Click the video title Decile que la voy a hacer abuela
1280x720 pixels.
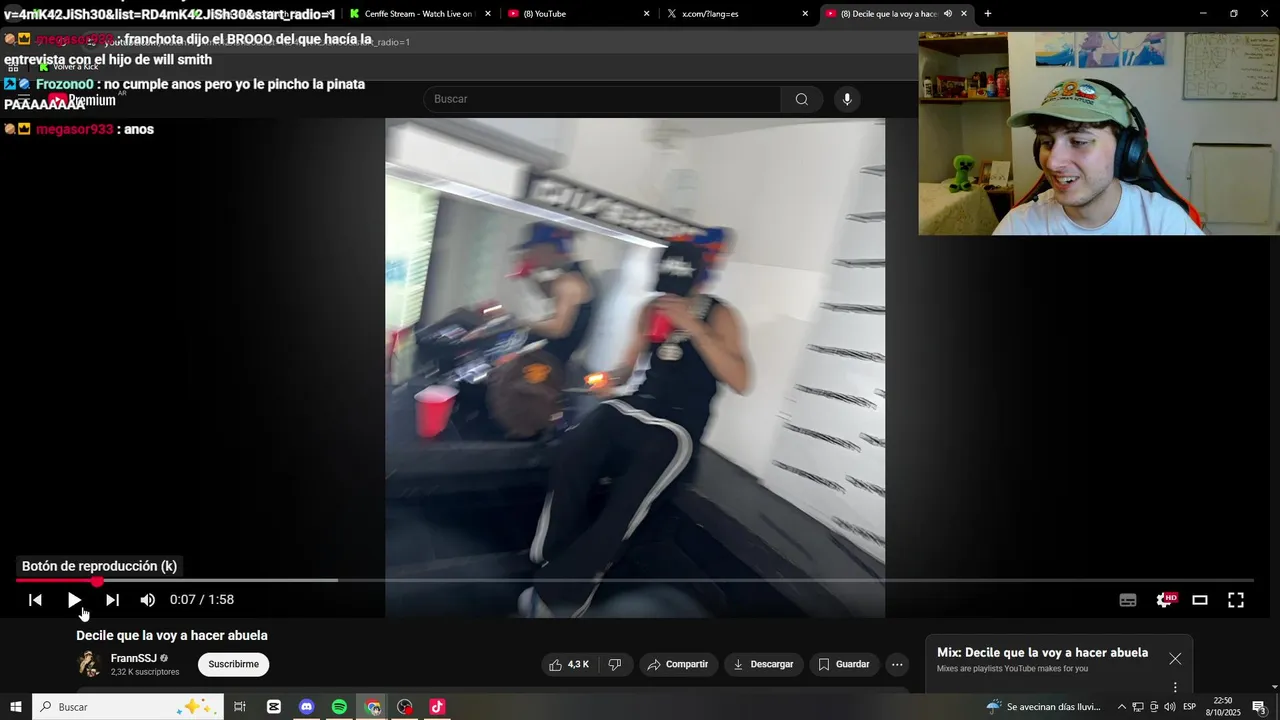click(172, 635)
